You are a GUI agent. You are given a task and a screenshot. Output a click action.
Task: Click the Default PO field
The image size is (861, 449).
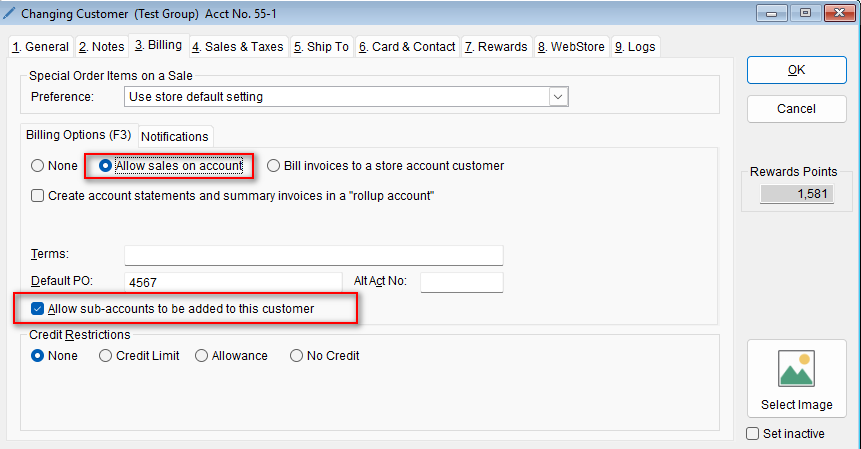(x=232, y=282)
